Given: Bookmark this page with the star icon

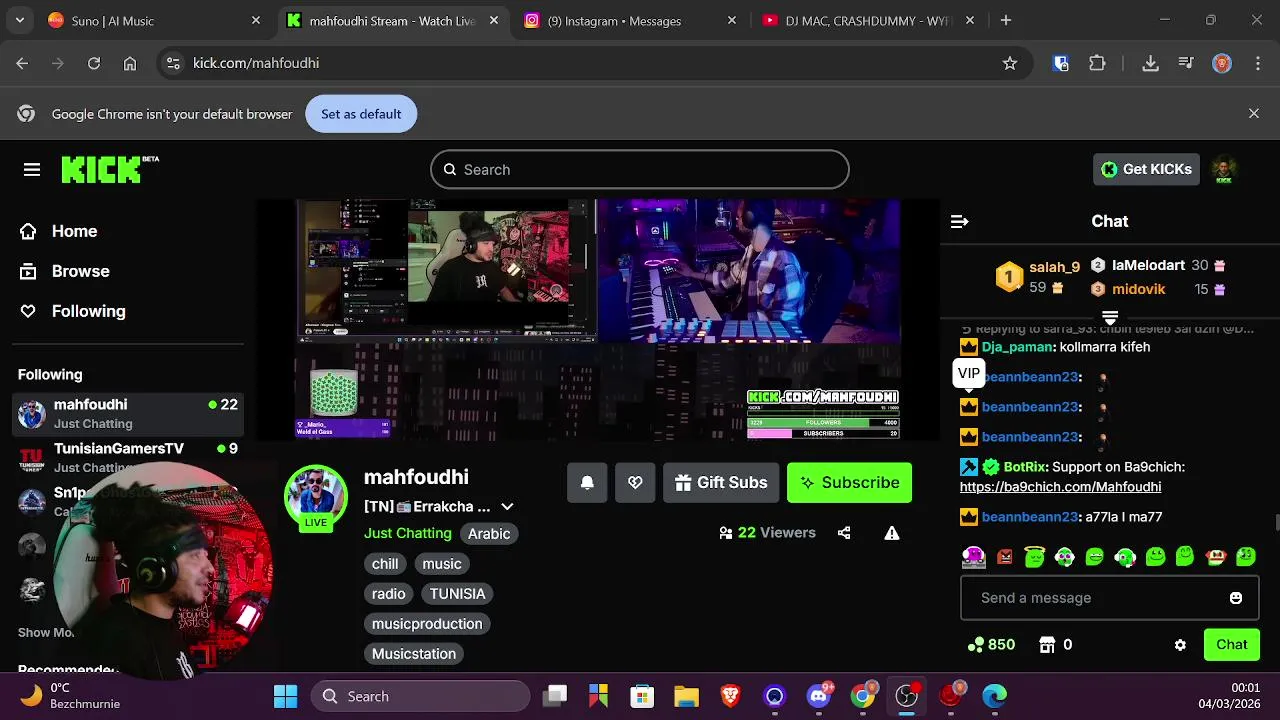Looking at the screenshot, I should [x=1010, y=63].
